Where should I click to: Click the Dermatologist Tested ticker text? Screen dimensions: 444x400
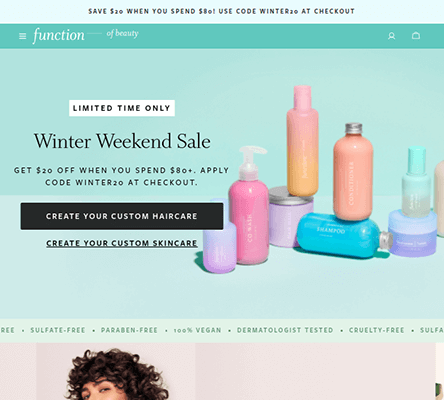[x=285, y=330]
